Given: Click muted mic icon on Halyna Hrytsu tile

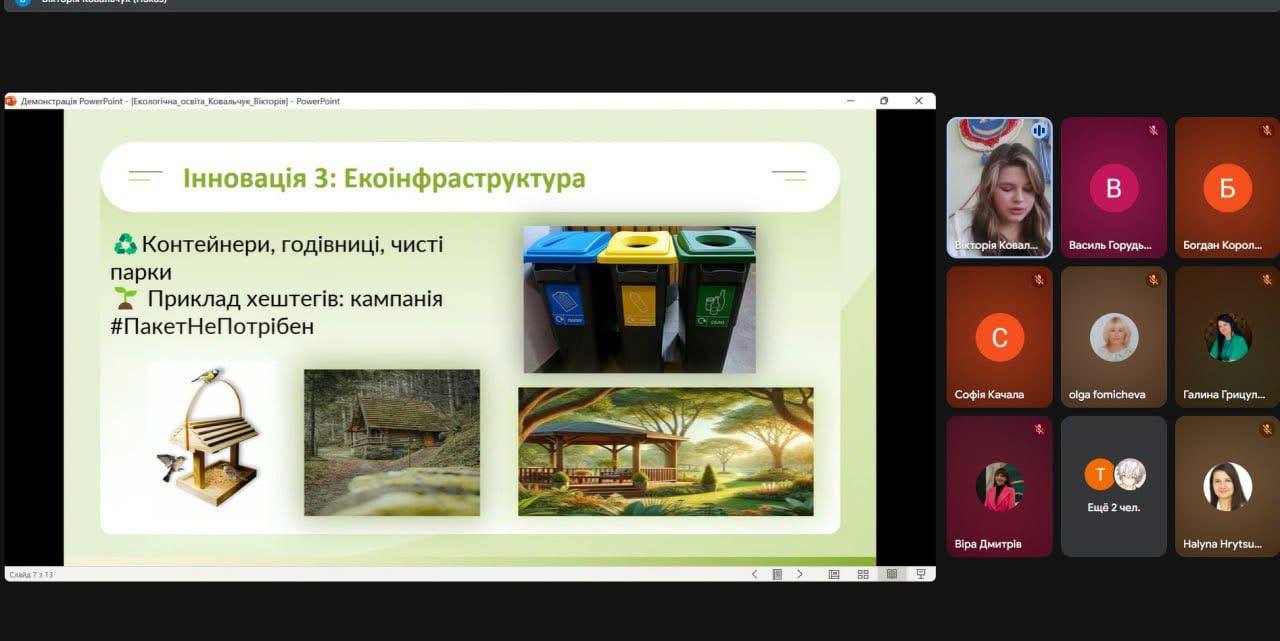Looking at the screenshot, I should 1266,429.
